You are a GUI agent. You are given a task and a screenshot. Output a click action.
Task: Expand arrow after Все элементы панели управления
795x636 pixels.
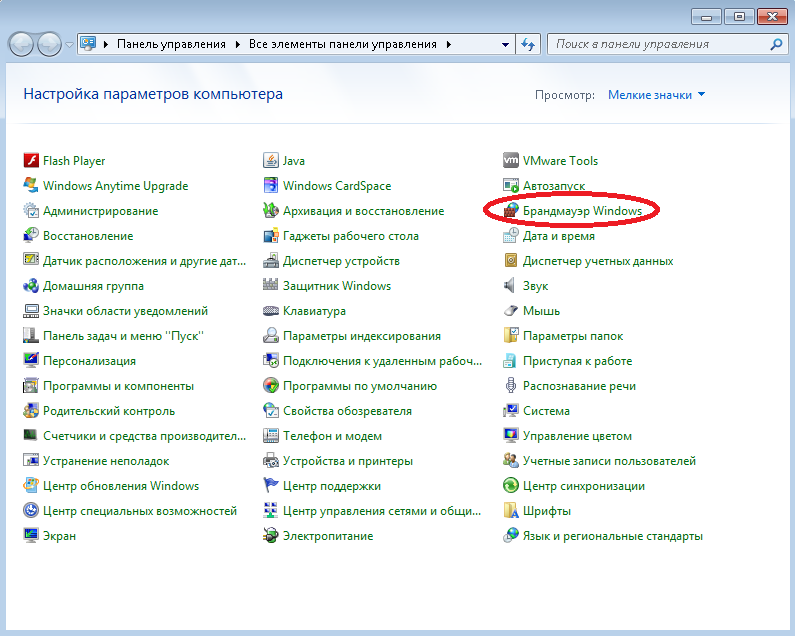click(449, 45)
